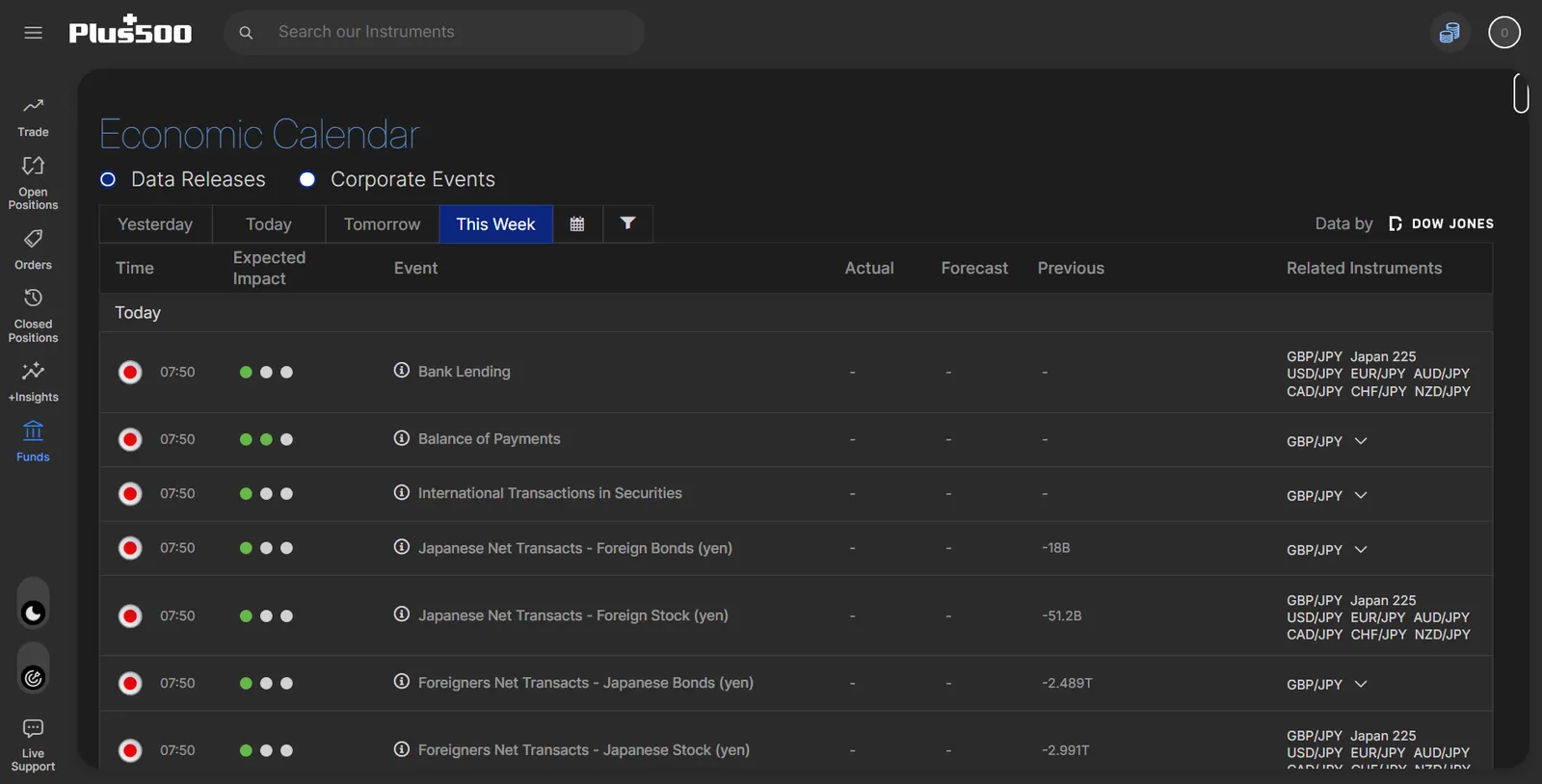The height and width of the screenshot is (784, 1542).
Task: Open Japan 225 in Foreigners Net Transacts Japanese Stock row
Action: [1383, 736]
